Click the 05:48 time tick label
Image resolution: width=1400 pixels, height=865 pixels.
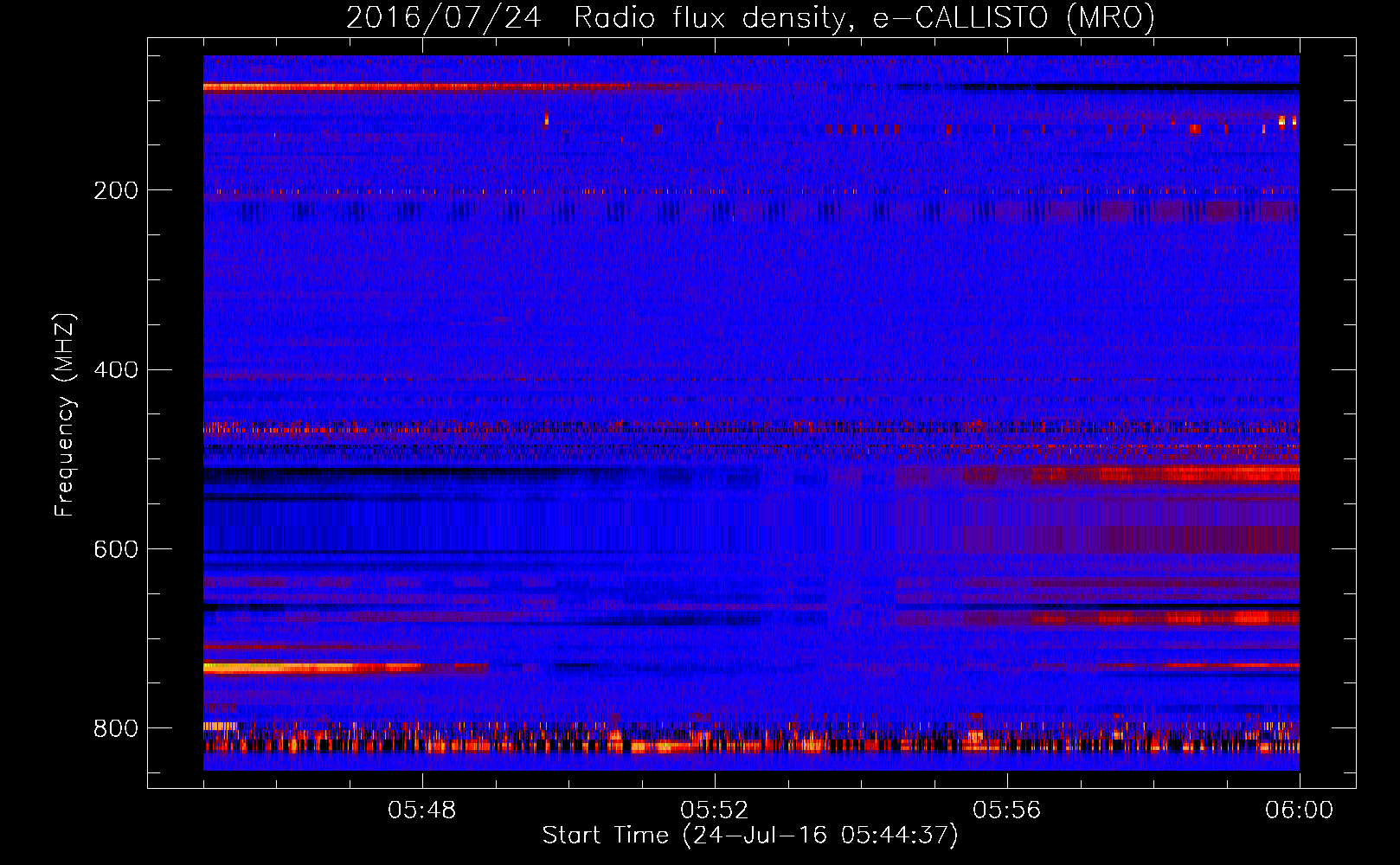click(x=422, y=811)
